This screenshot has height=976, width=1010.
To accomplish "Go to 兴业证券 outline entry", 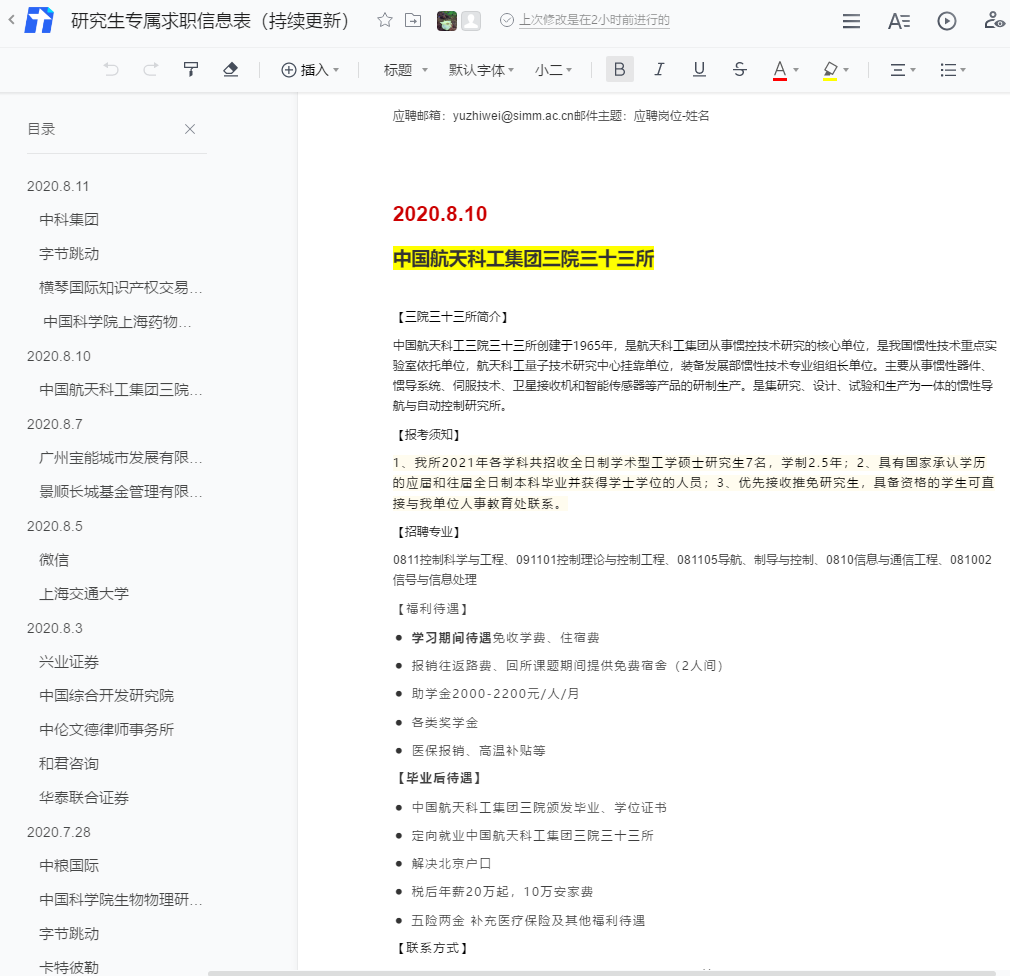I will click(69, 662).
